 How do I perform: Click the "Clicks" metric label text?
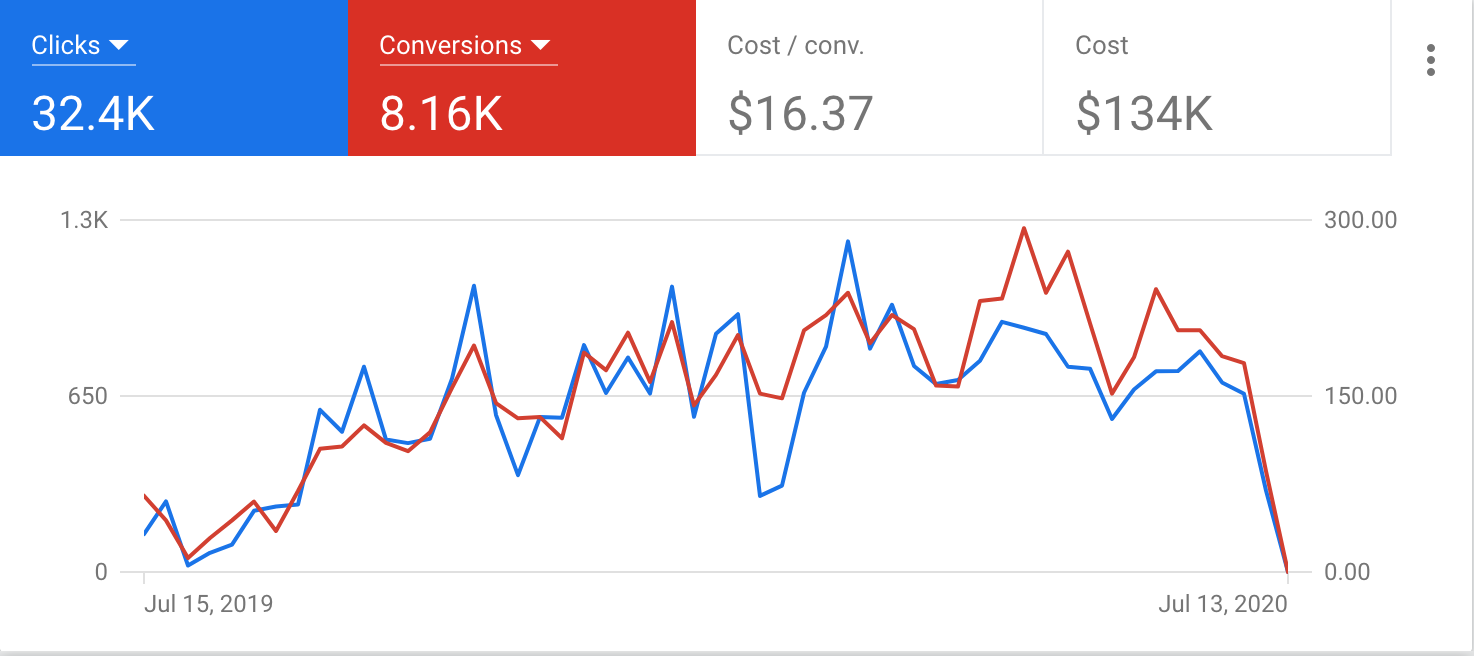66,45
